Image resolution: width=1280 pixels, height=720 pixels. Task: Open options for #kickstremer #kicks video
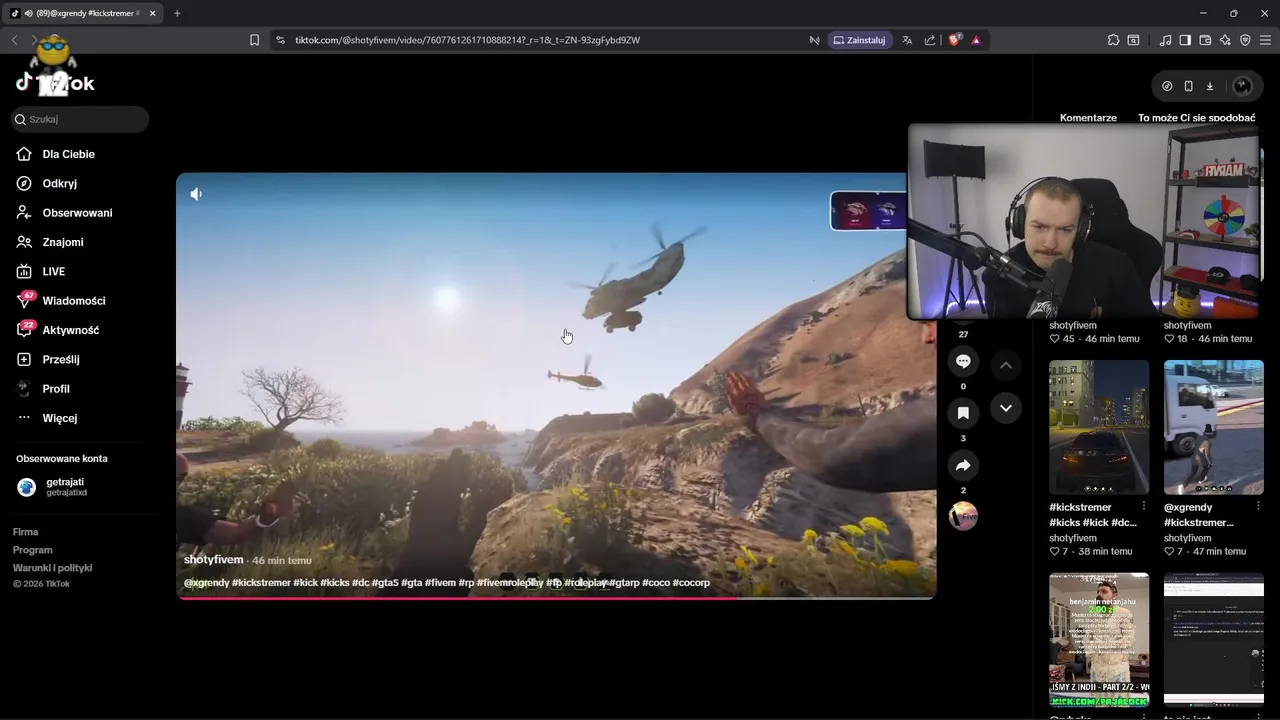pyautogui.click(x=1144, y=508)
